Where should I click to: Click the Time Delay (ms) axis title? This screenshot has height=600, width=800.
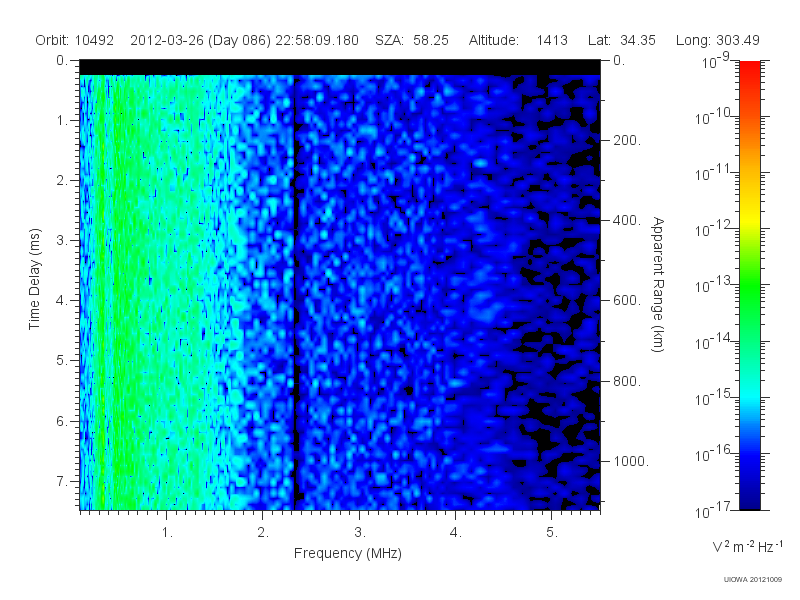[x=34, y=279]
